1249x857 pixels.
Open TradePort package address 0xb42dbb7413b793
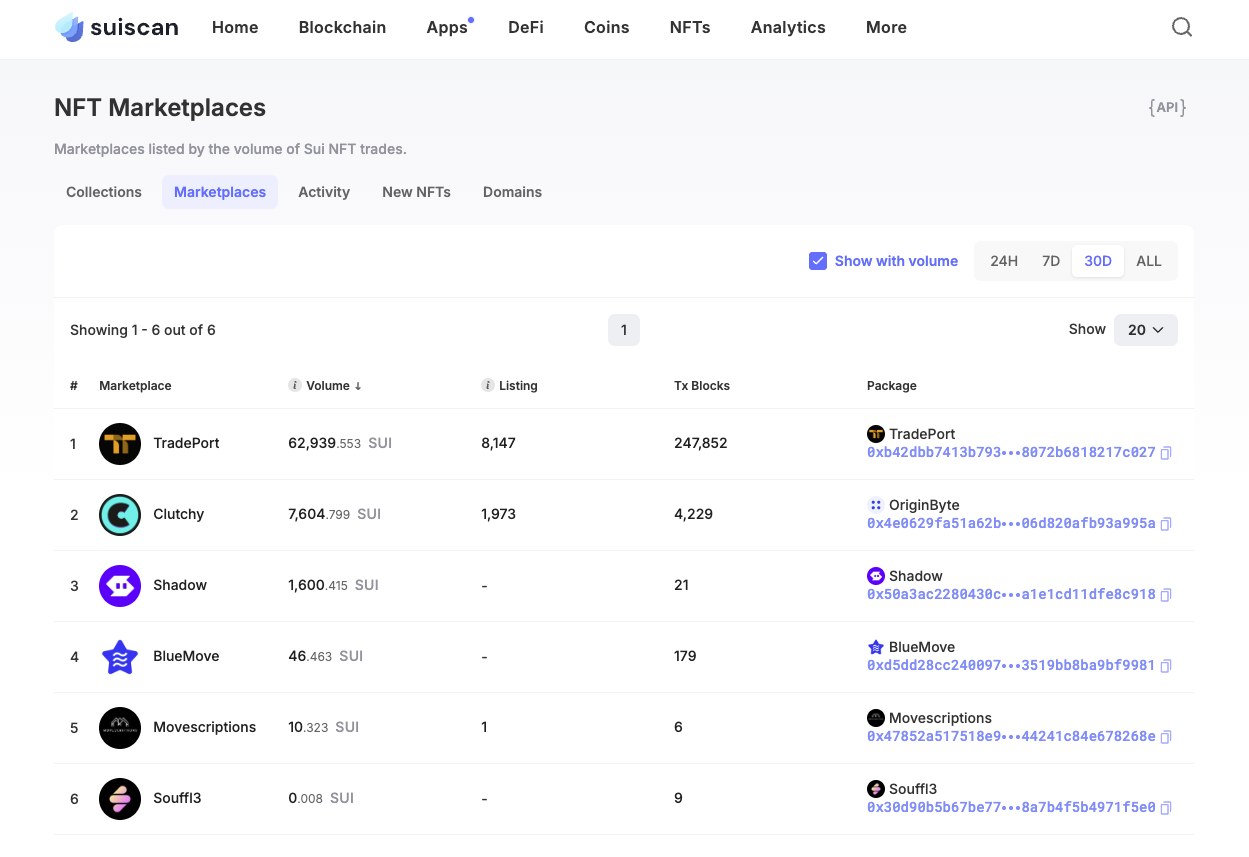tap(1011, 453)
